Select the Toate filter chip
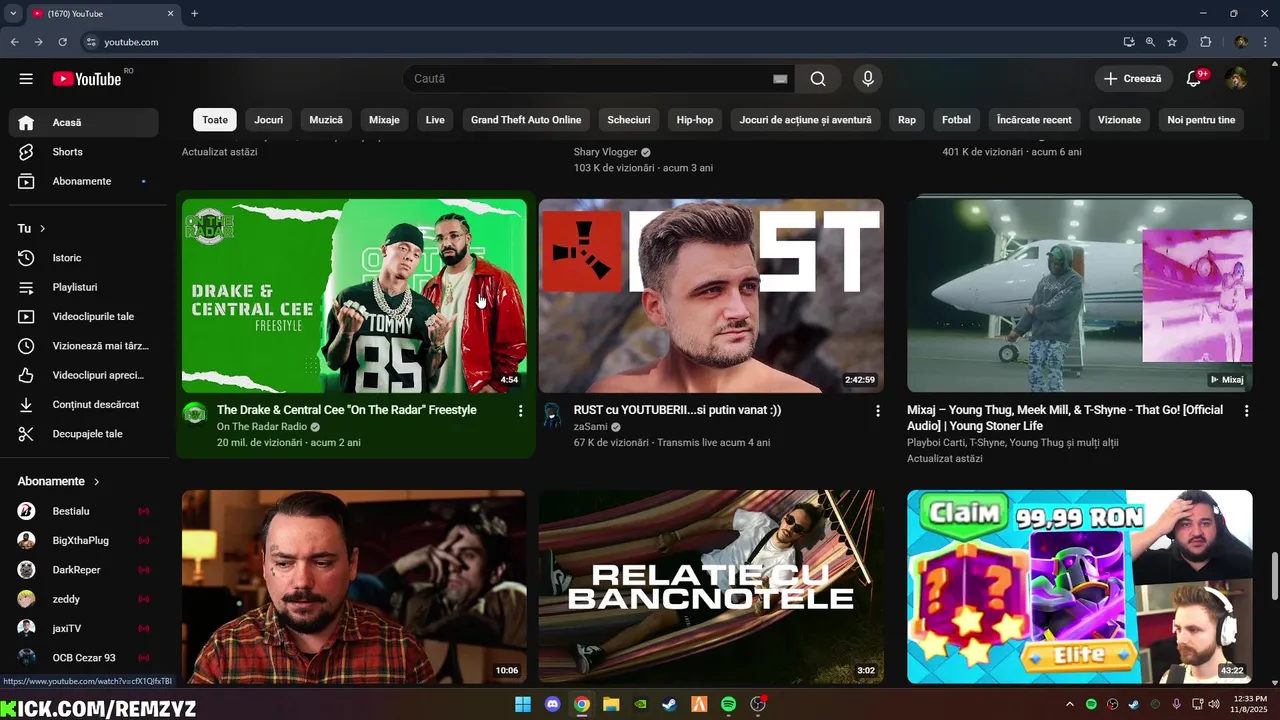 tap(215, 120)
